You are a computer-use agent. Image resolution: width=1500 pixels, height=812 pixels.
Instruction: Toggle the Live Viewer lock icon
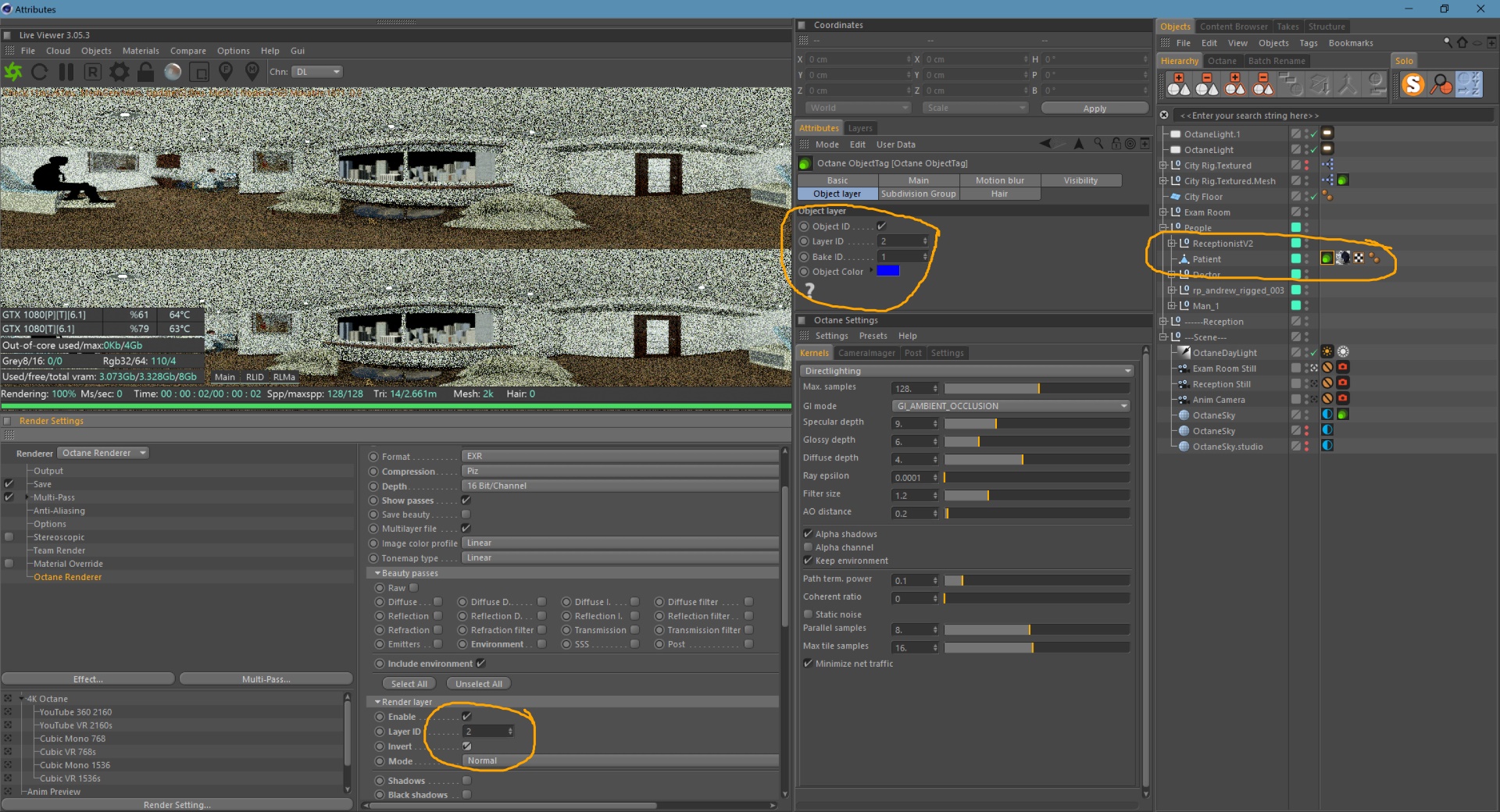pyautogui.click(x=145, y=72)
